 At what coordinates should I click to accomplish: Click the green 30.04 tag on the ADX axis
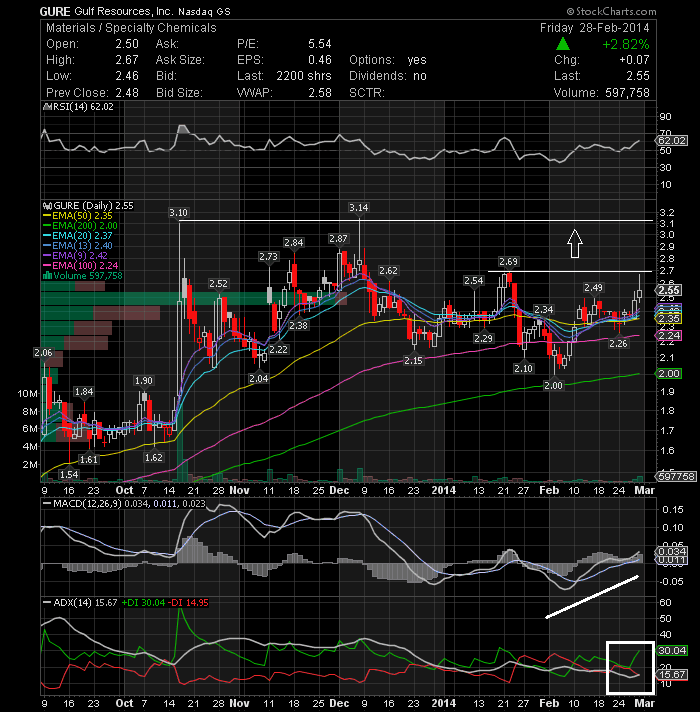[672, 651]
